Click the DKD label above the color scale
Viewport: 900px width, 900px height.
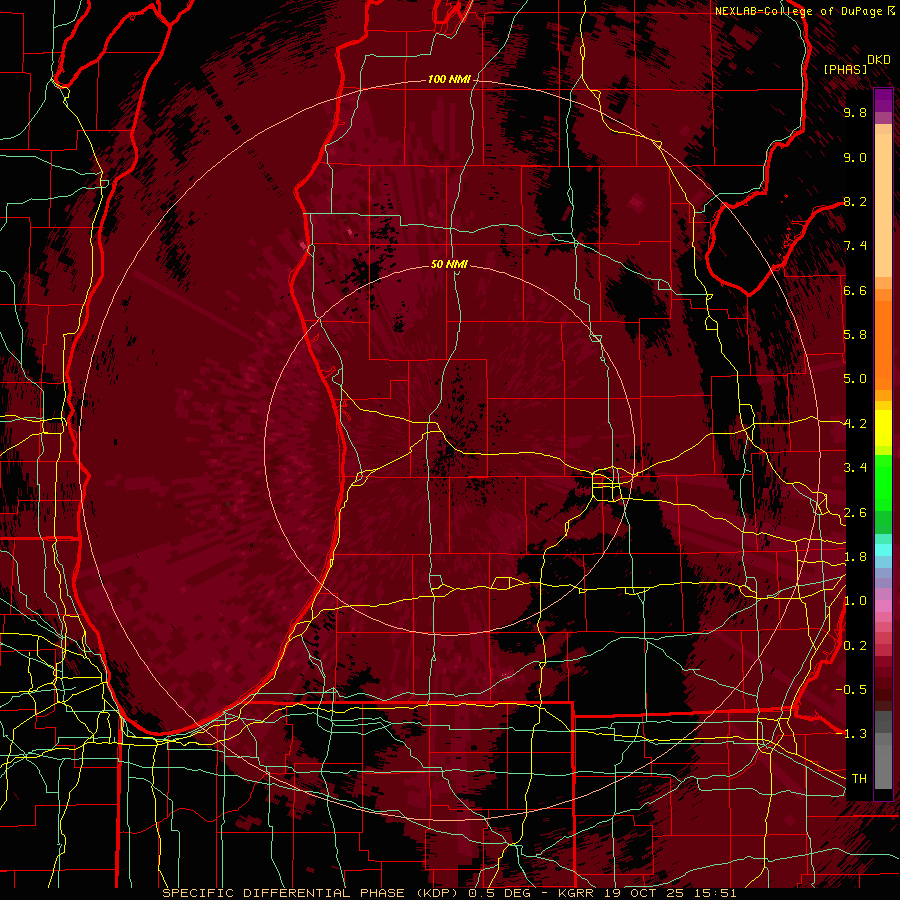[879, 60]
